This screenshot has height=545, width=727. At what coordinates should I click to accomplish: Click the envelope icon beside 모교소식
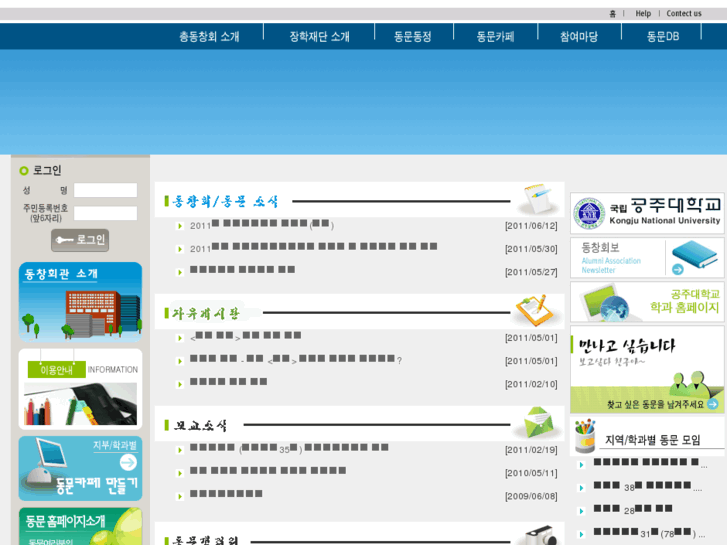(538, 422)
